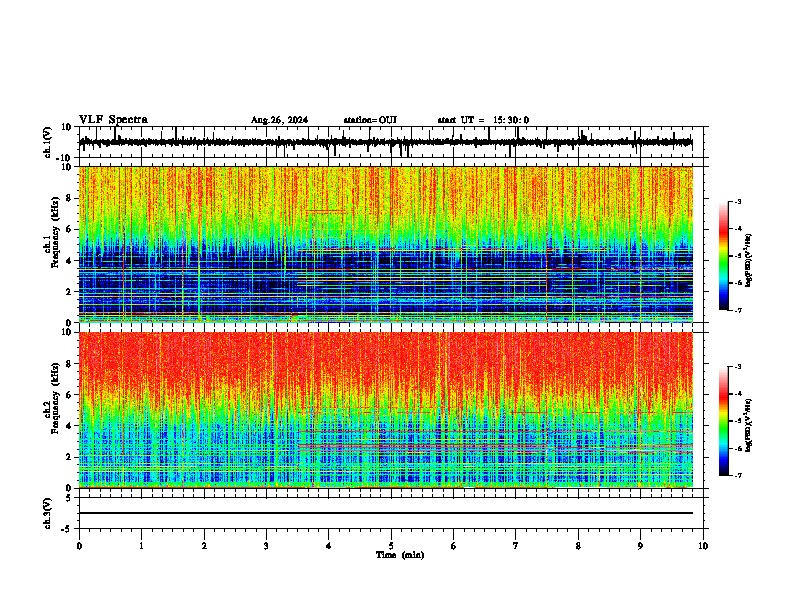This screenshot has width=792, height=612.
Task: Click the flat ch.3 voltage line
Action: tap(386, 513)
